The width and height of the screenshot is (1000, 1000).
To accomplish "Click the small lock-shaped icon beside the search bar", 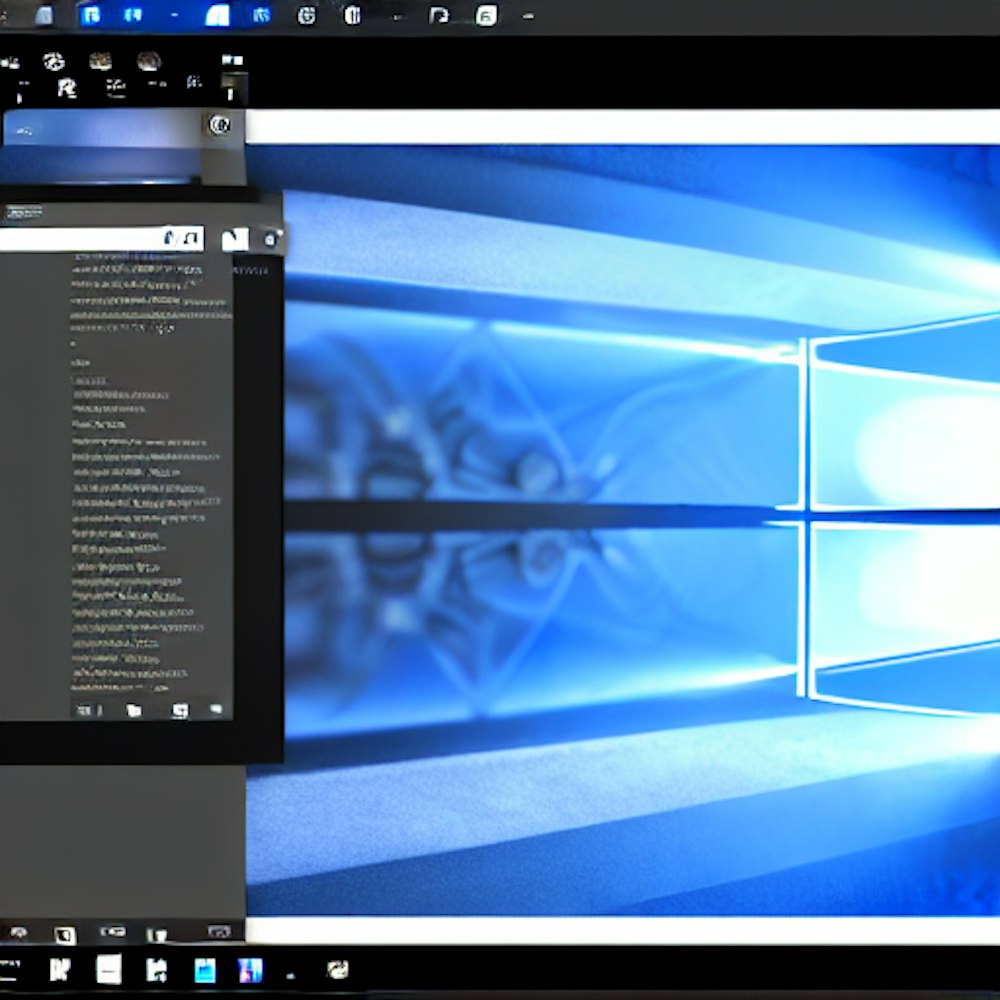I will (x=269, y=239).
